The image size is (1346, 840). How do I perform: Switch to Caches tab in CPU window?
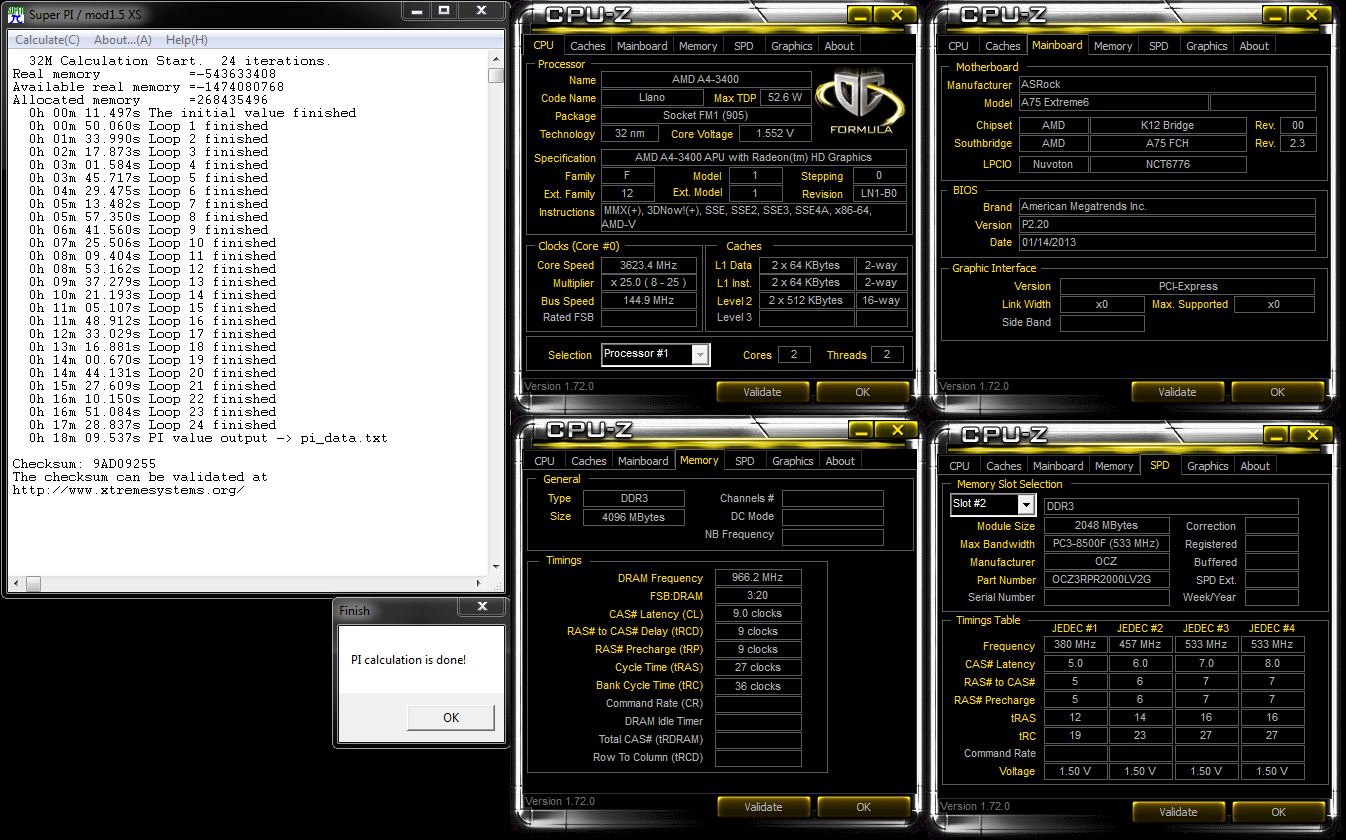(x=588, y=46)
